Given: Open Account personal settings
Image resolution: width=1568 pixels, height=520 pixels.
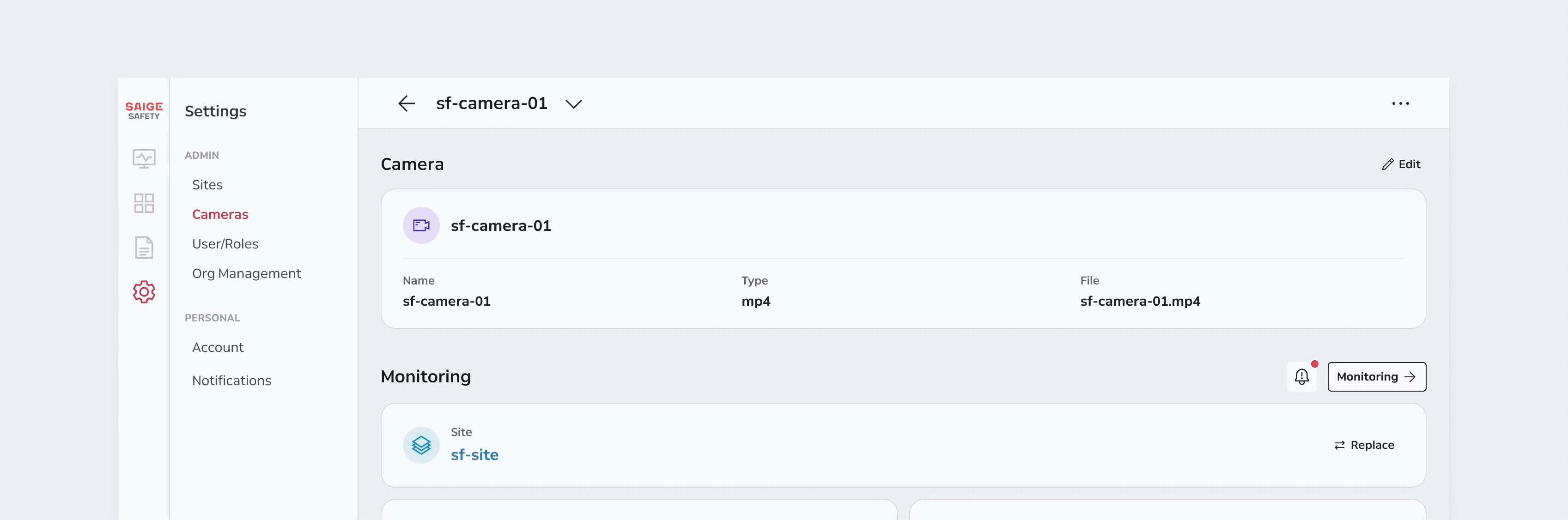Looking at the screenshot, I should click(218, 347).
